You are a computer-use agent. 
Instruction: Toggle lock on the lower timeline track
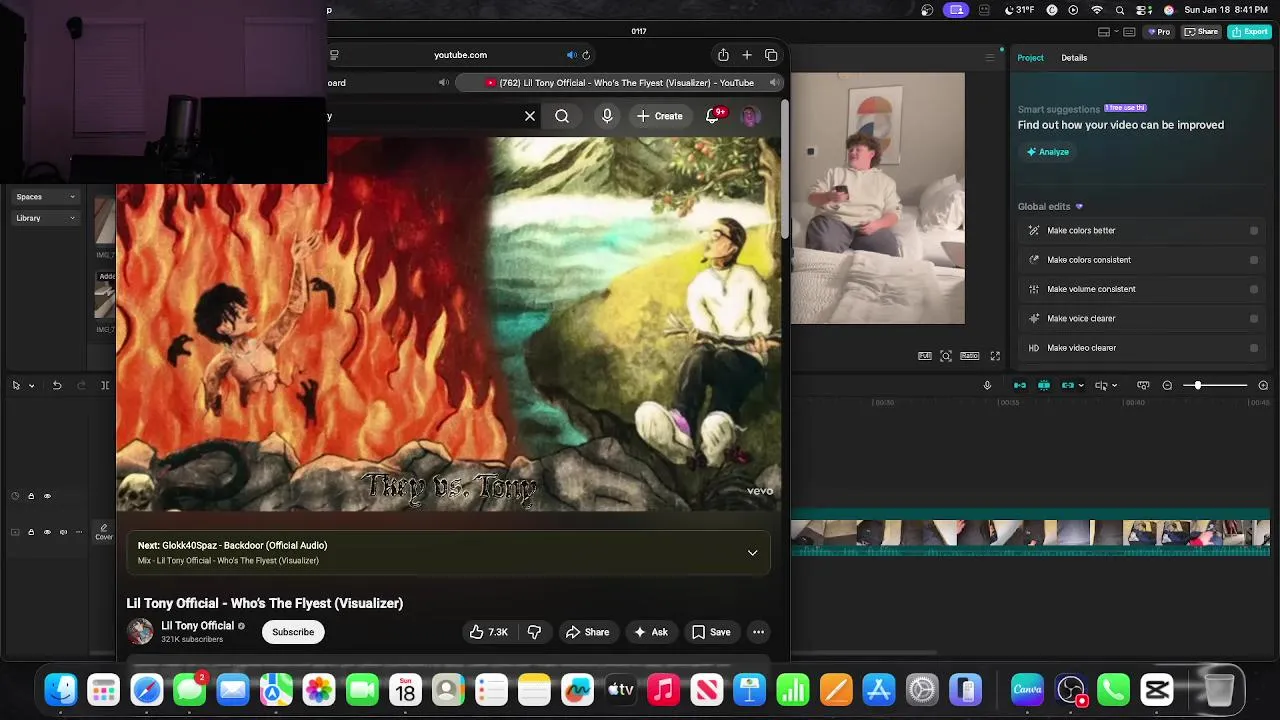tap(31, 532)
